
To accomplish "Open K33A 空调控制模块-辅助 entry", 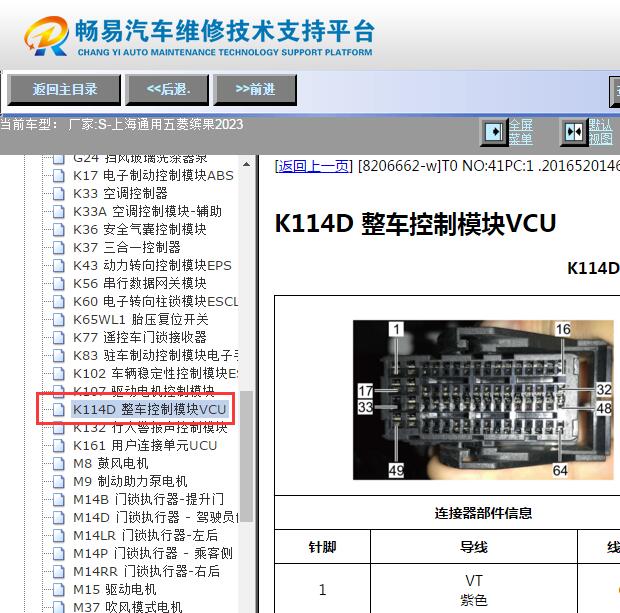I will tap(147, 212).
